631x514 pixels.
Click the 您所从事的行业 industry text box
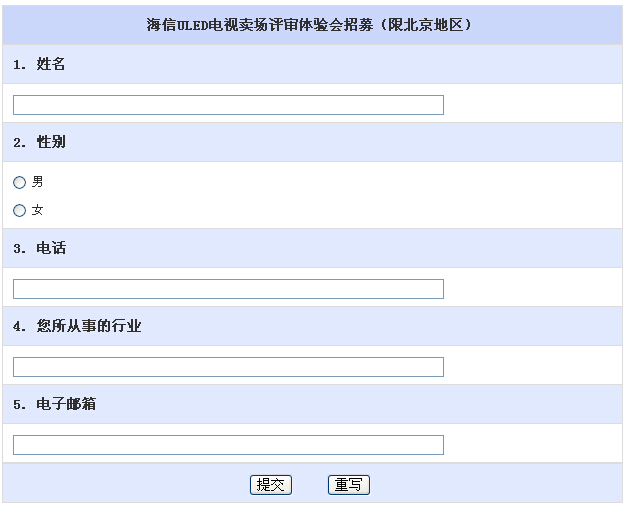[x=228, y=367]
